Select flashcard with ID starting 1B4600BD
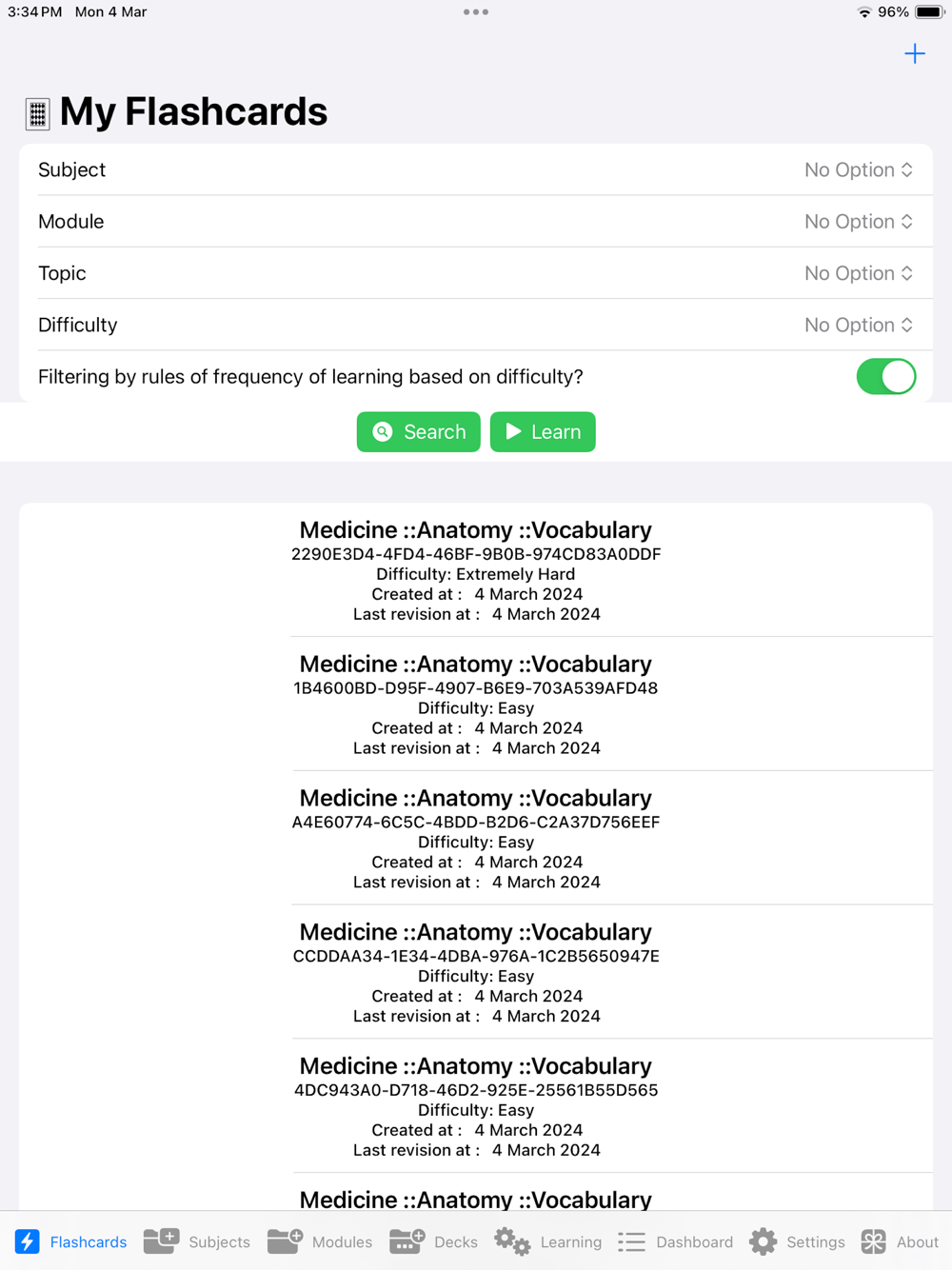The width and height of the screenshot is (952, 1270). 476,704
